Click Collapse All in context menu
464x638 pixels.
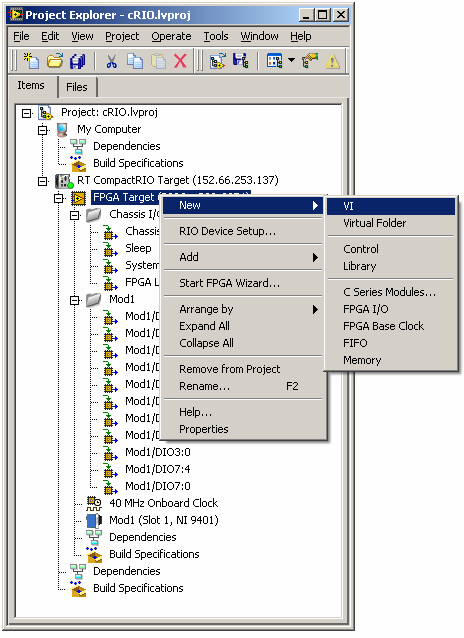pyautogui.click(x=243, y=343)
